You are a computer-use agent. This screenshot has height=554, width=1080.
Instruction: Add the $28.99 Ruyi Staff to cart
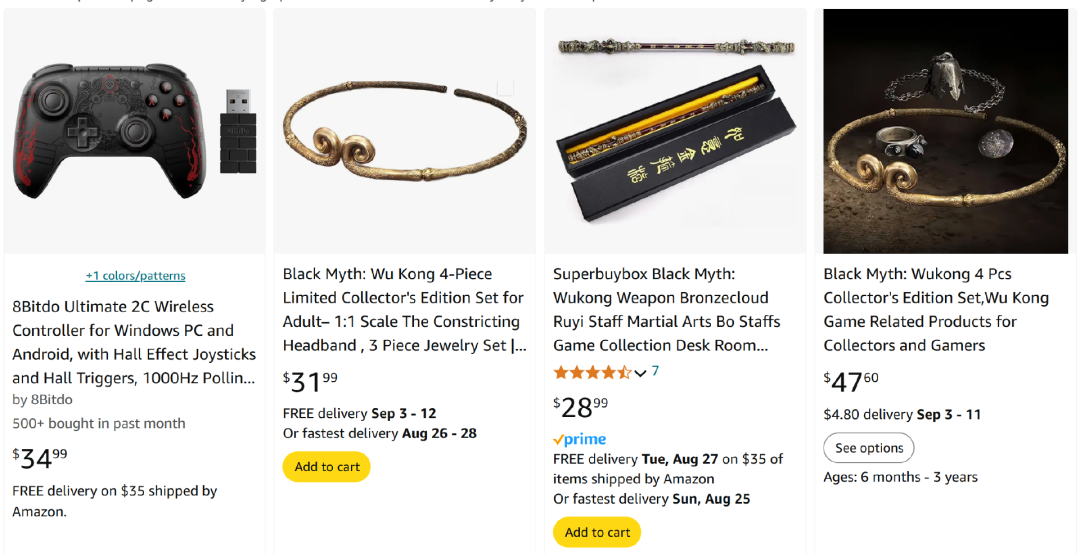[597, 532]
